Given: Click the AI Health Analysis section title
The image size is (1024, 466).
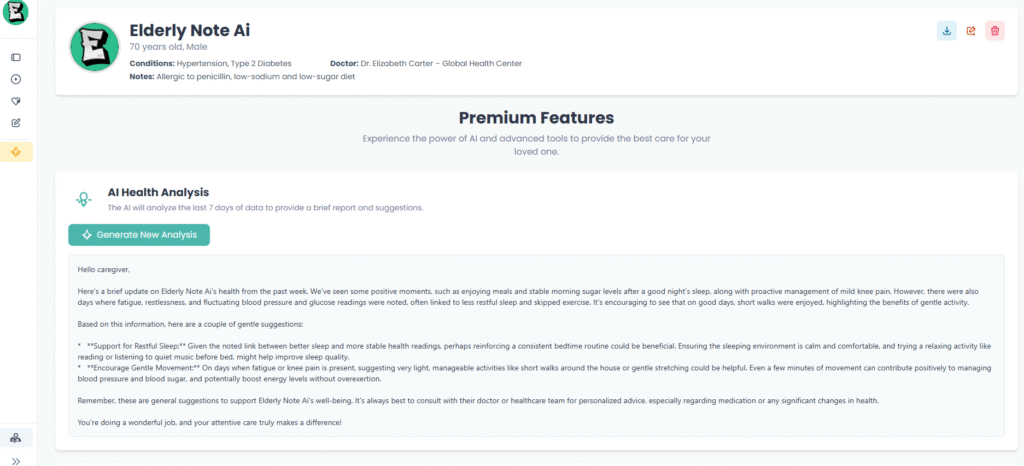Looking at the screenshot, I should tap(158, 192).
